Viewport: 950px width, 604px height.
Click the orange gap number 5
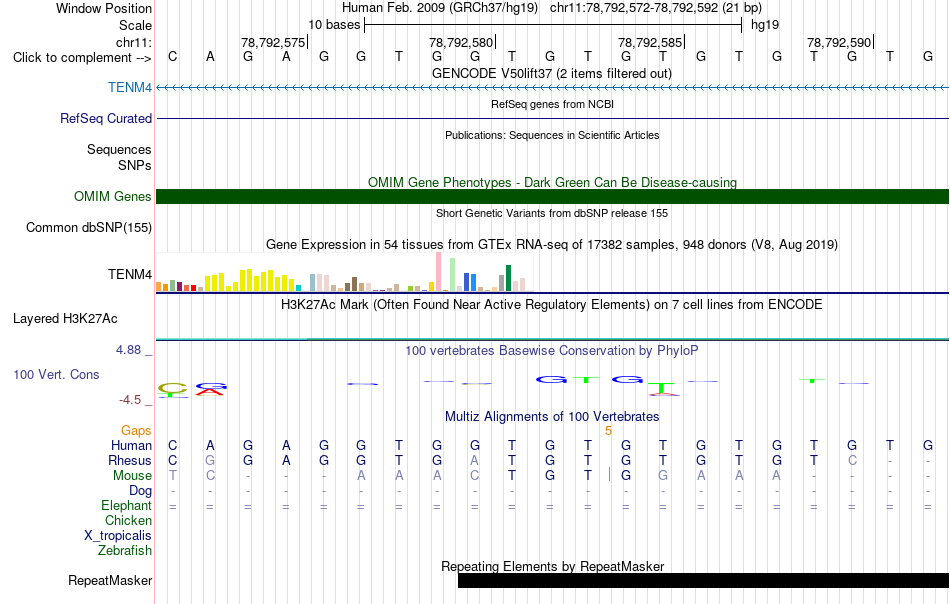(608, 430)
